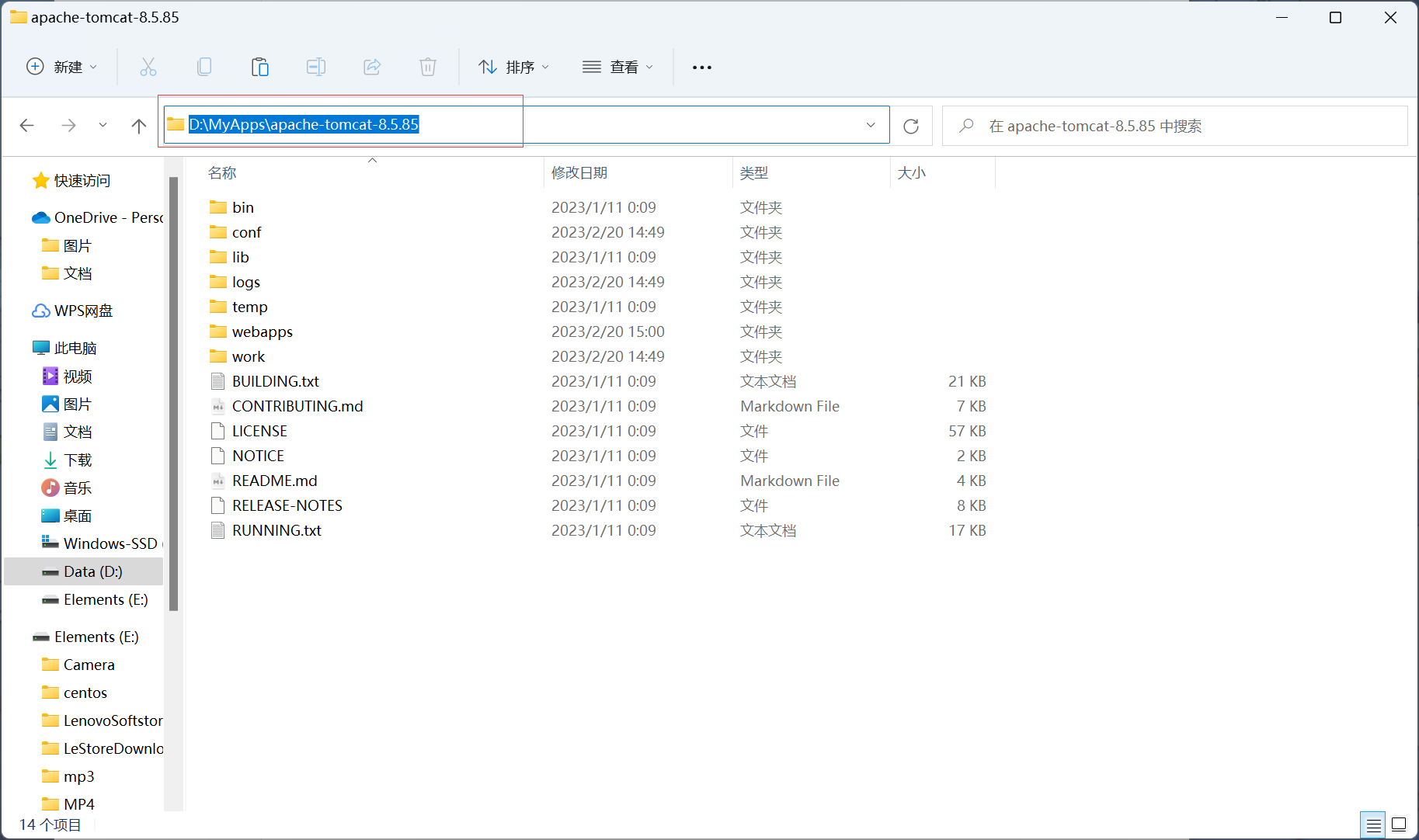Switch to large thumbnails view toggle
1419x840 pixels.
pos(1399,824)
